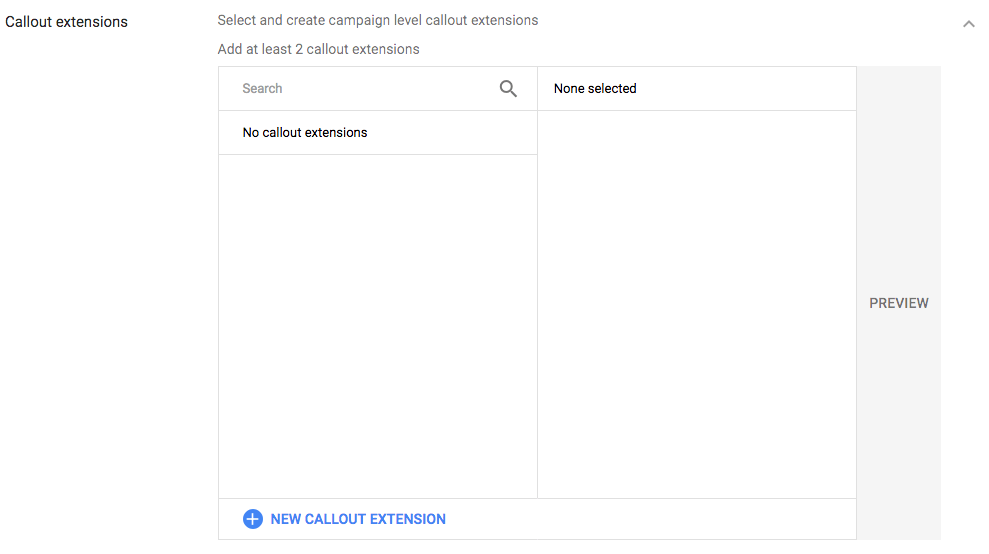Click the NEW CALLOUT EXTENSION link text
The image size is (989, 554).
point(358,519)
